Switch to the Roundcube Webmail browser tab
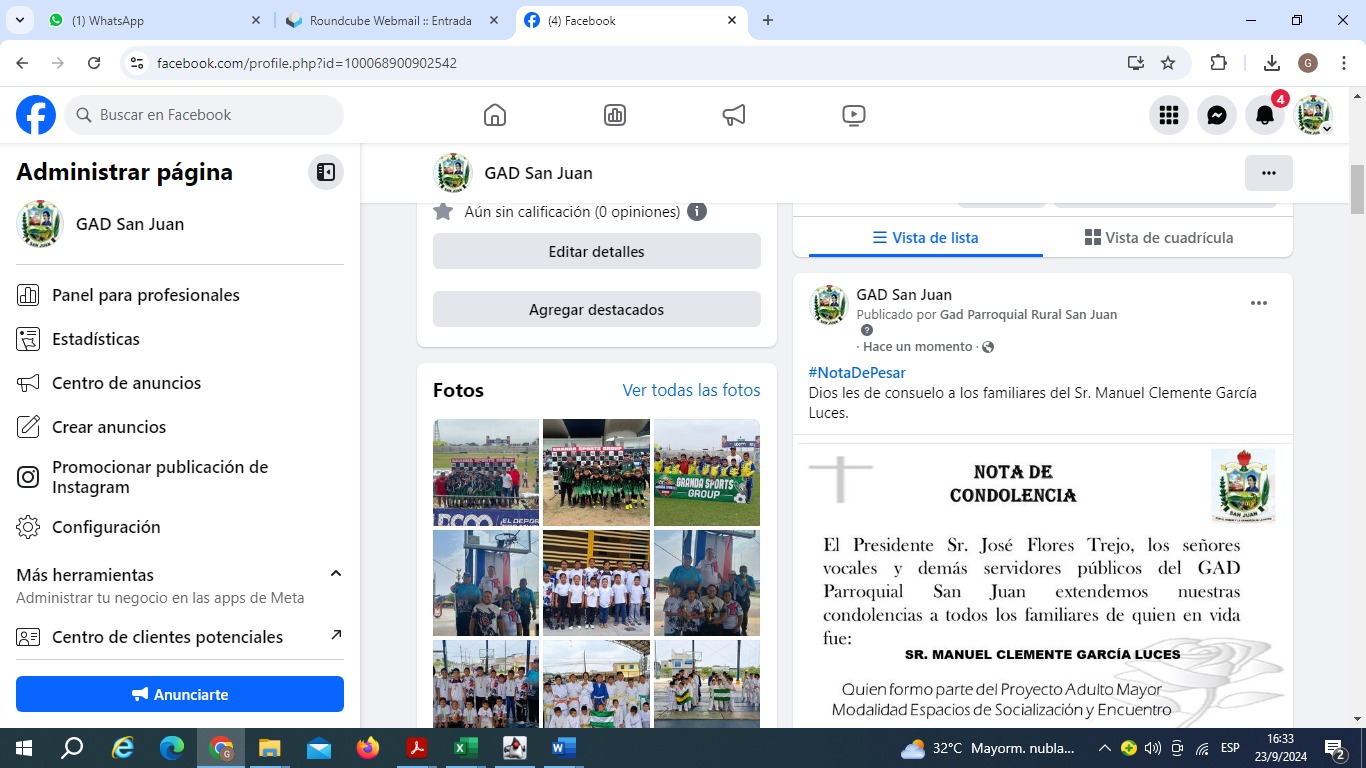The width and height of the screenshot is (1366, 768). 390,20
